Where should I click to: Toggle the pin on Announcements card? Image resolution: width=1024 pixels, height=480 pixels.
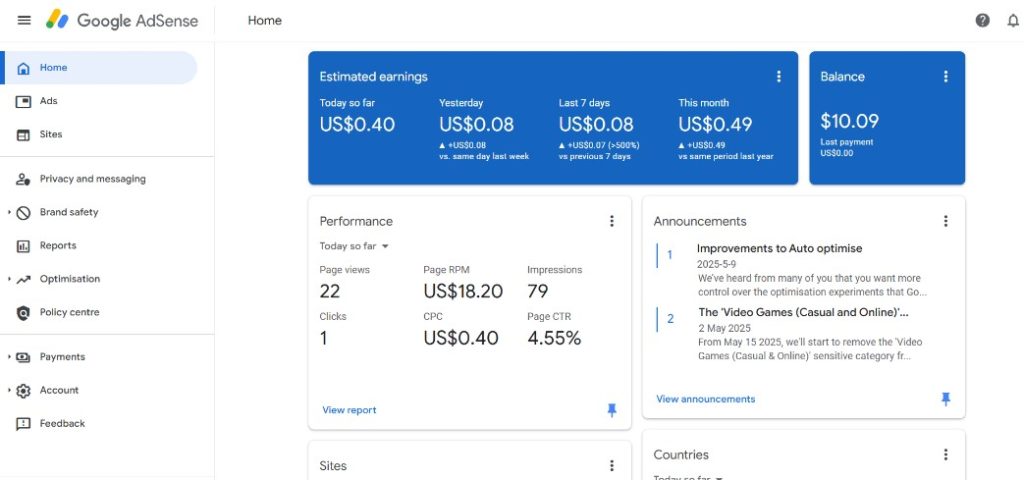pos(945,399)
